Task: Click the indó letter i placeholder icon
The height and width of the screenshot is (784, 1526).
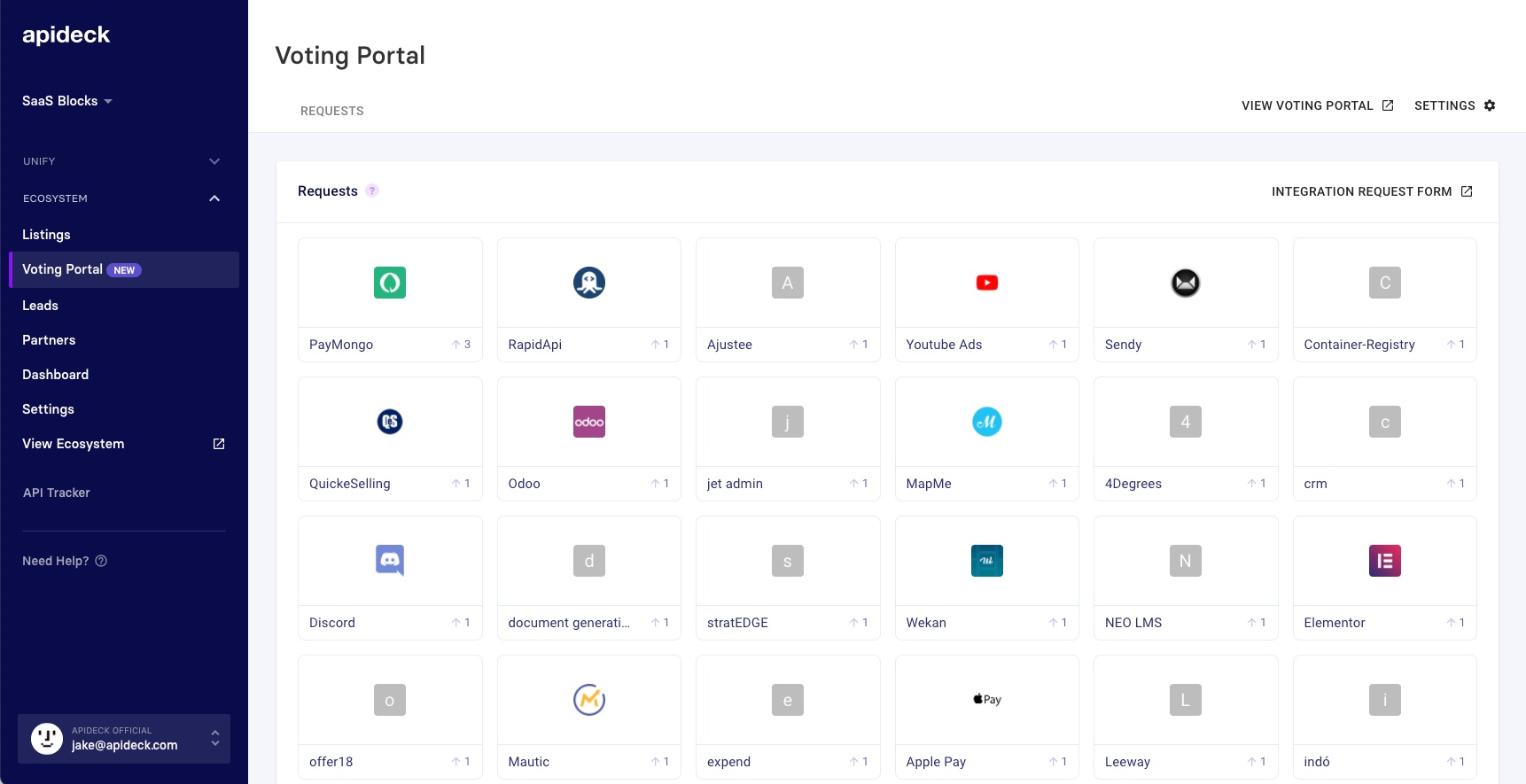Action: point(1385,700)
